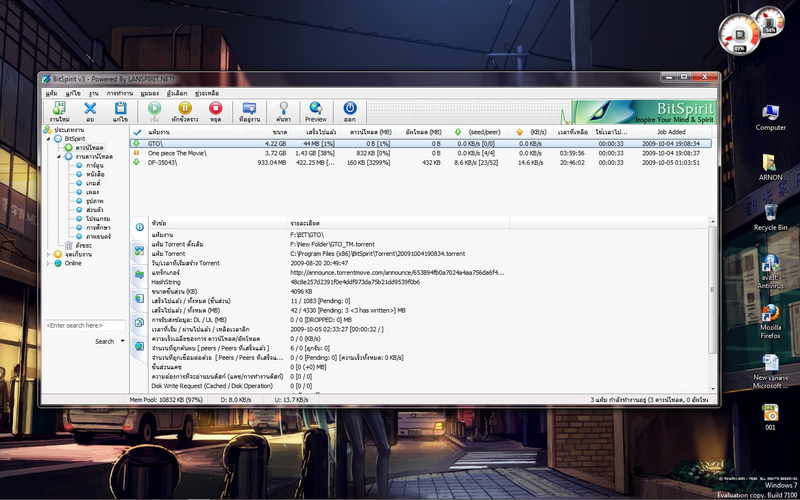Image resolution: width=800 pixels, height=500 pixels.
Task: Open the Computer desktop icon
Action: [x=770, y=117]
